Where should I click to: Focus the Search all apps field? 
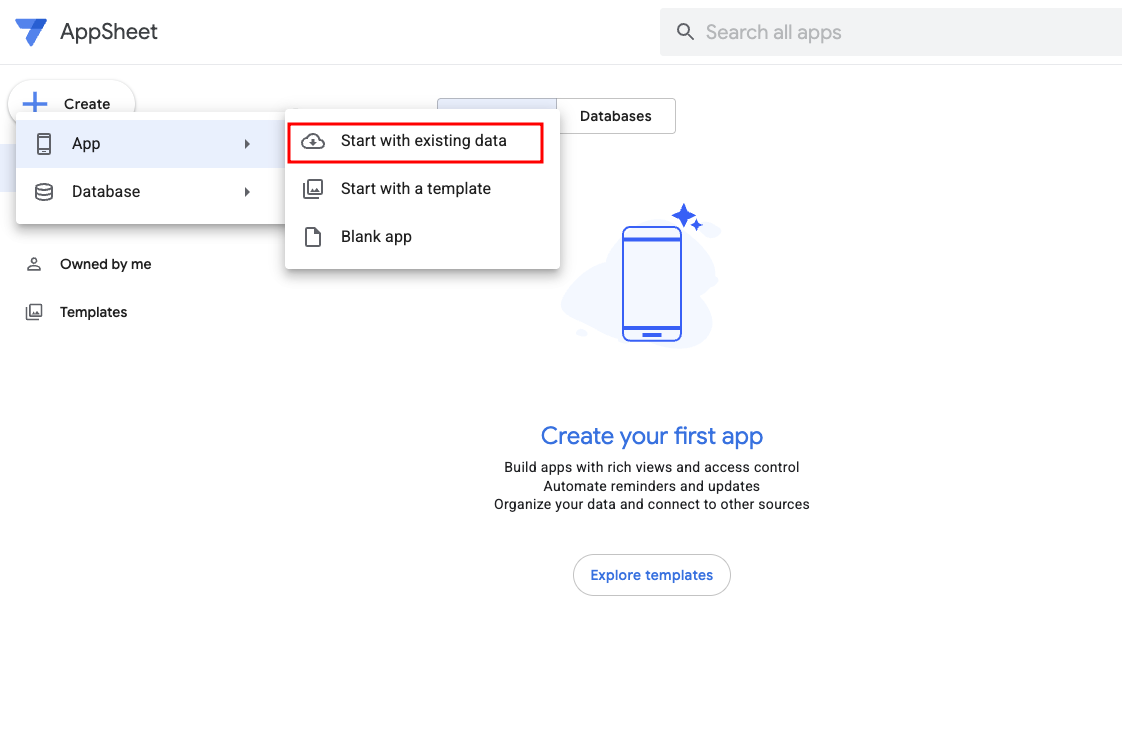[x=891, y=32]
